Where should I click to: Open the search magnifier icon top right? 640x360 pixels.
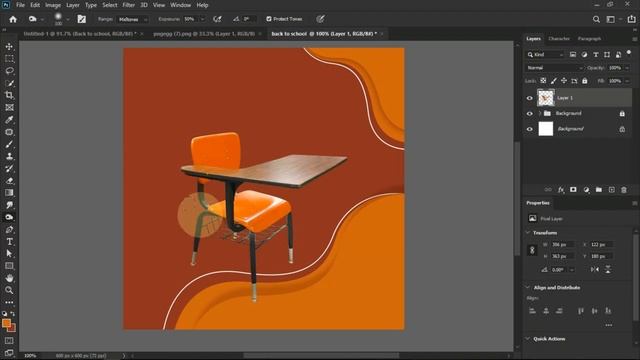(x=596, y=19)
